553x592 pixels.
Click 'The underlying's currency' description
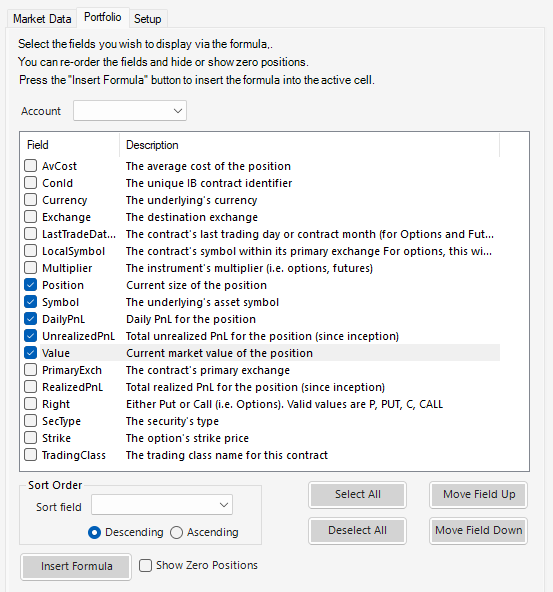coord(191,200)
